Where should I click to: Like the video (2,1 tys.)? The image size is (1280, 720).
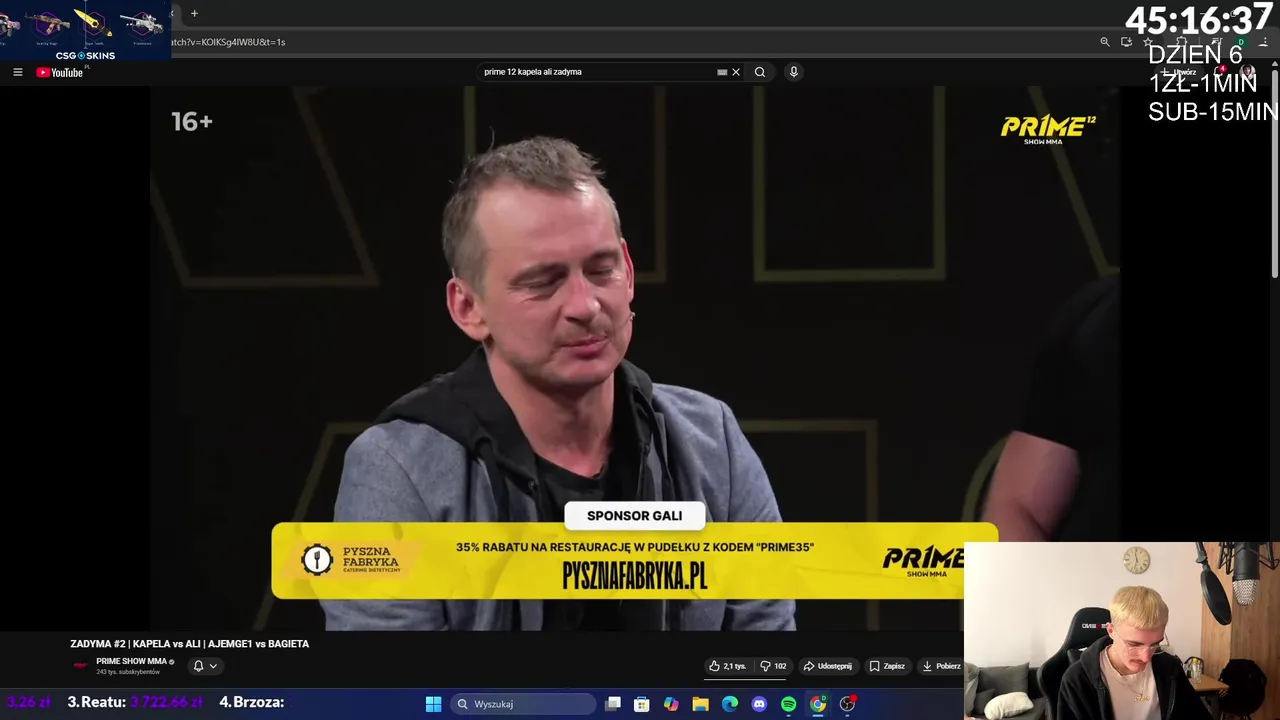(x=727, y=666)
